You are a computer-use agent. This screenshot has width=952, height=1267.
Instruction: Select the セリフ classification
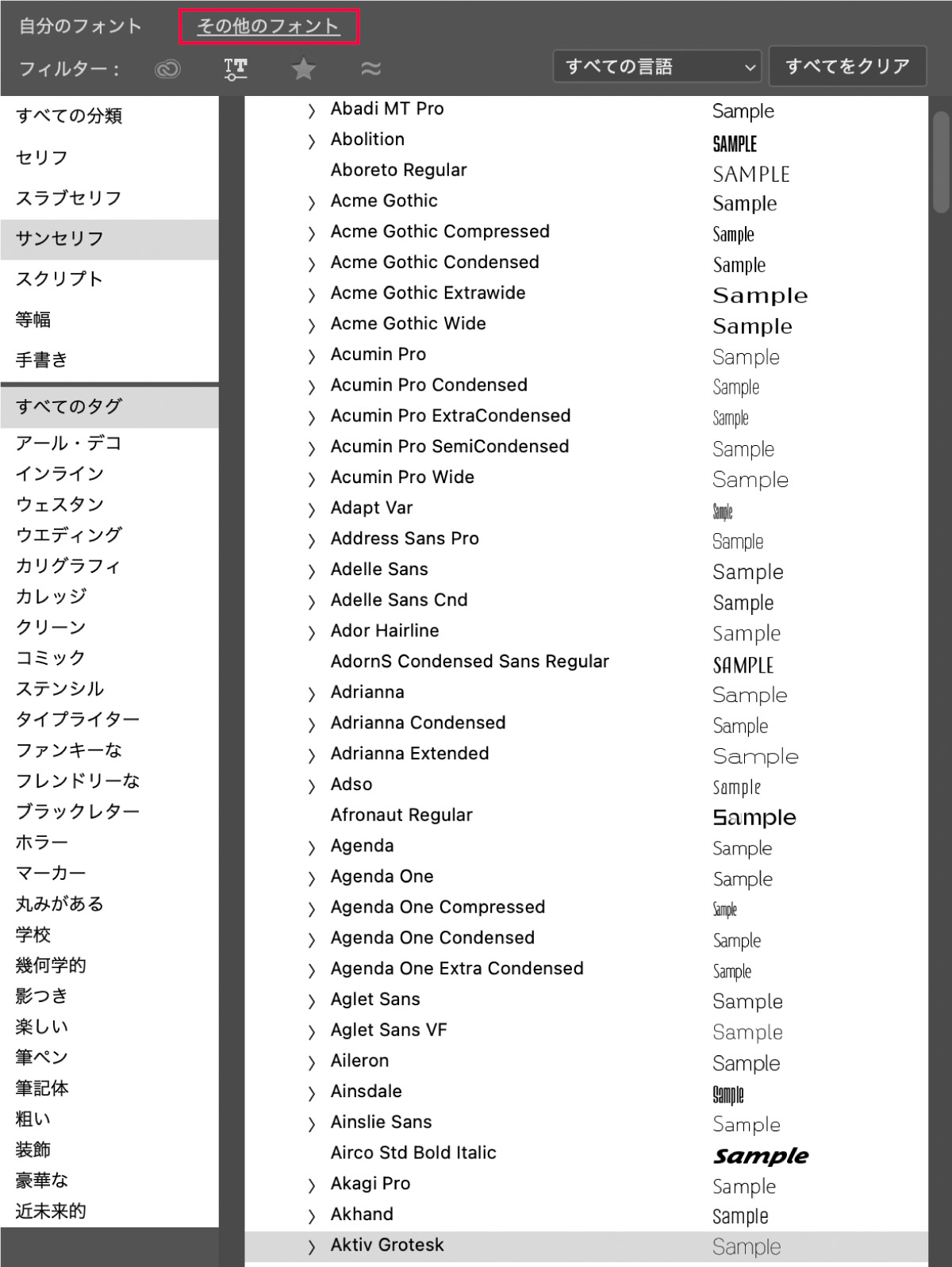coord(42,157)
